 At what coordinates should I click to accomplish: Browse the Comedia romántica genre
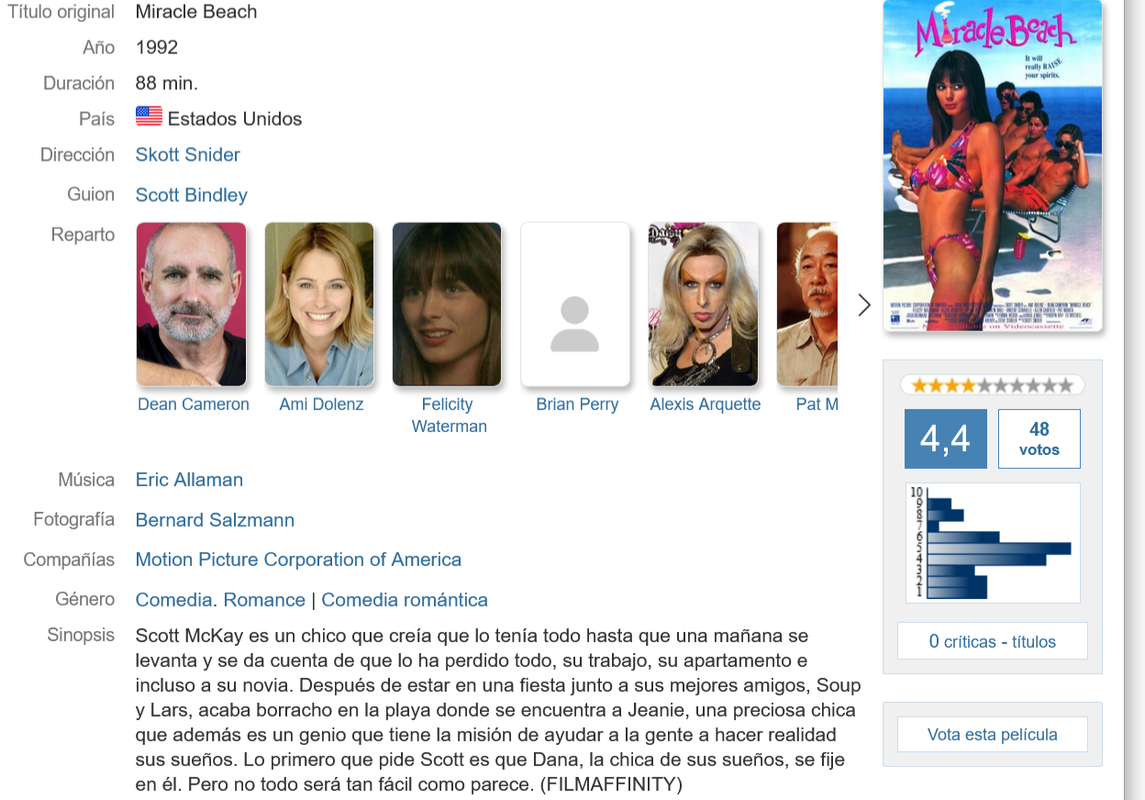(405, 599)
